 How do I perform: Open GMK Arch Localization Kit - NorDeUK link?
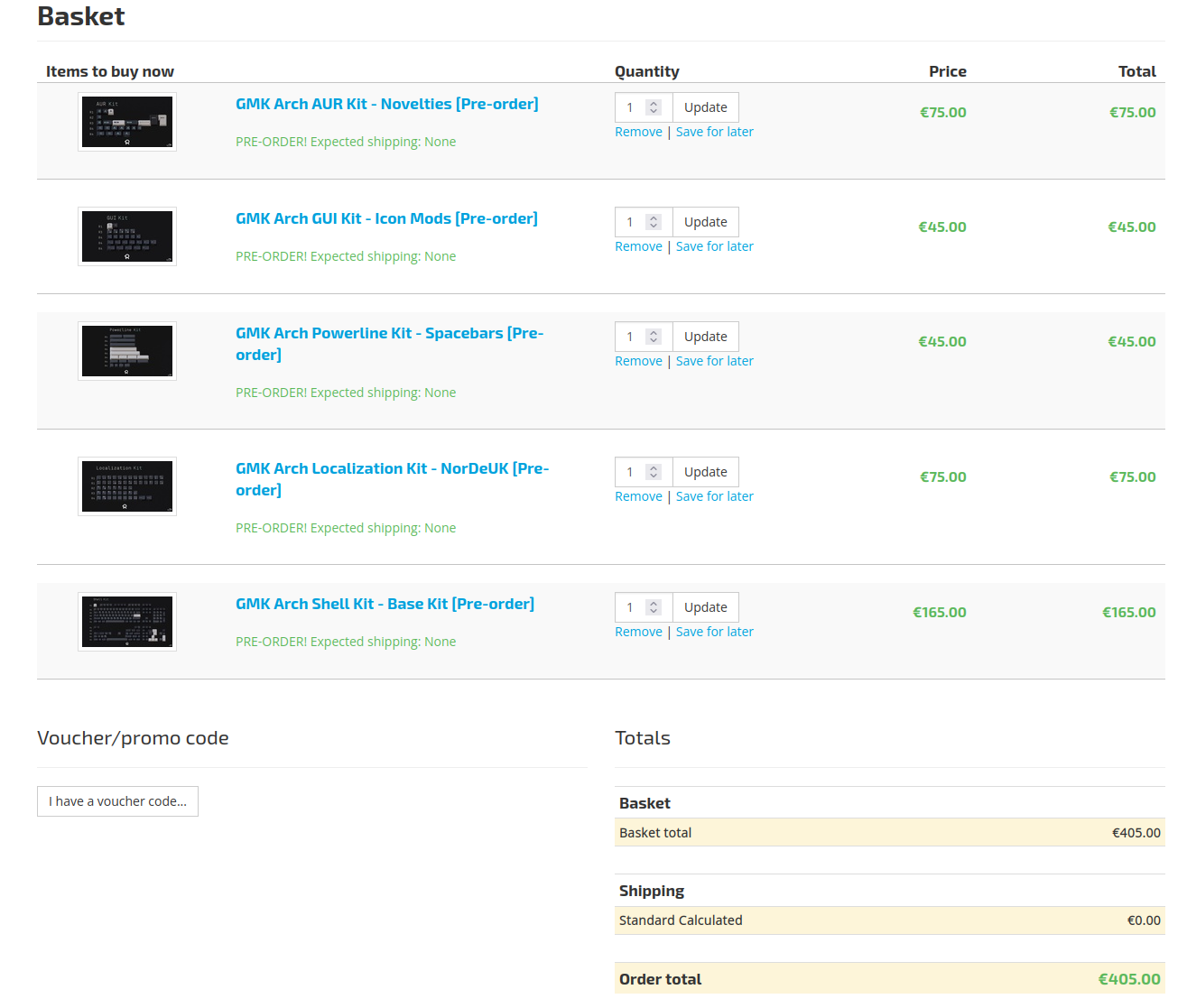click(x=393, y=479)
